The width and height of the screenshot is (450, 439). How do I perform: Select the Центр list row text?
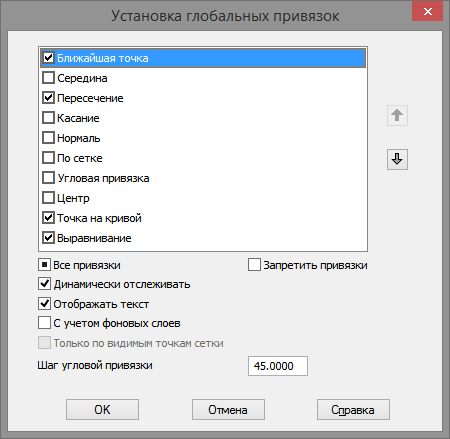[x=73, y=198]
